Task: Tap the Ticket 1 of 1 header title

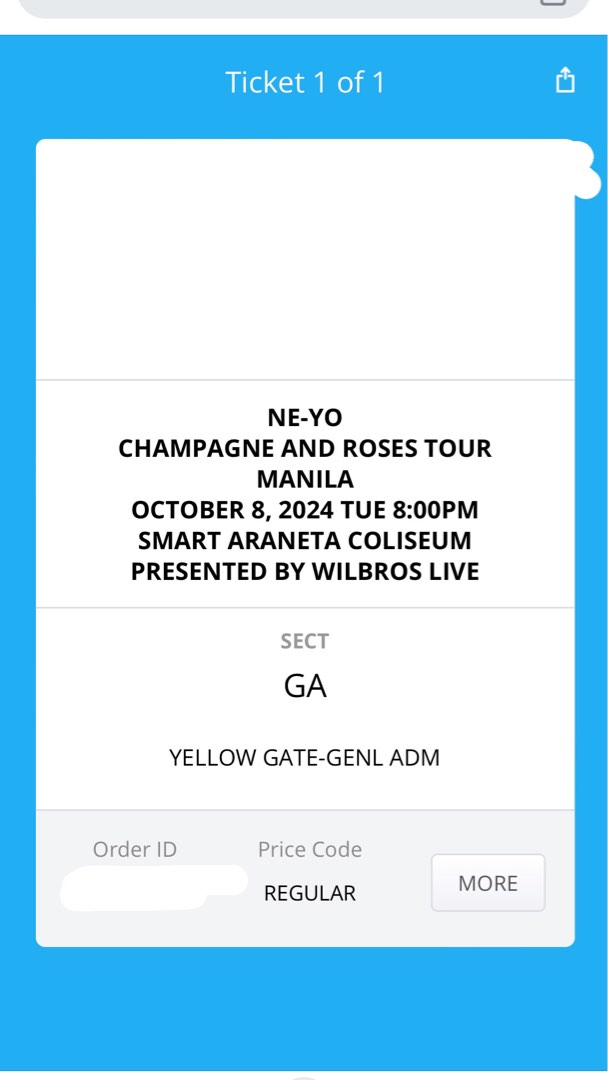Action: [x=304, y=82]
